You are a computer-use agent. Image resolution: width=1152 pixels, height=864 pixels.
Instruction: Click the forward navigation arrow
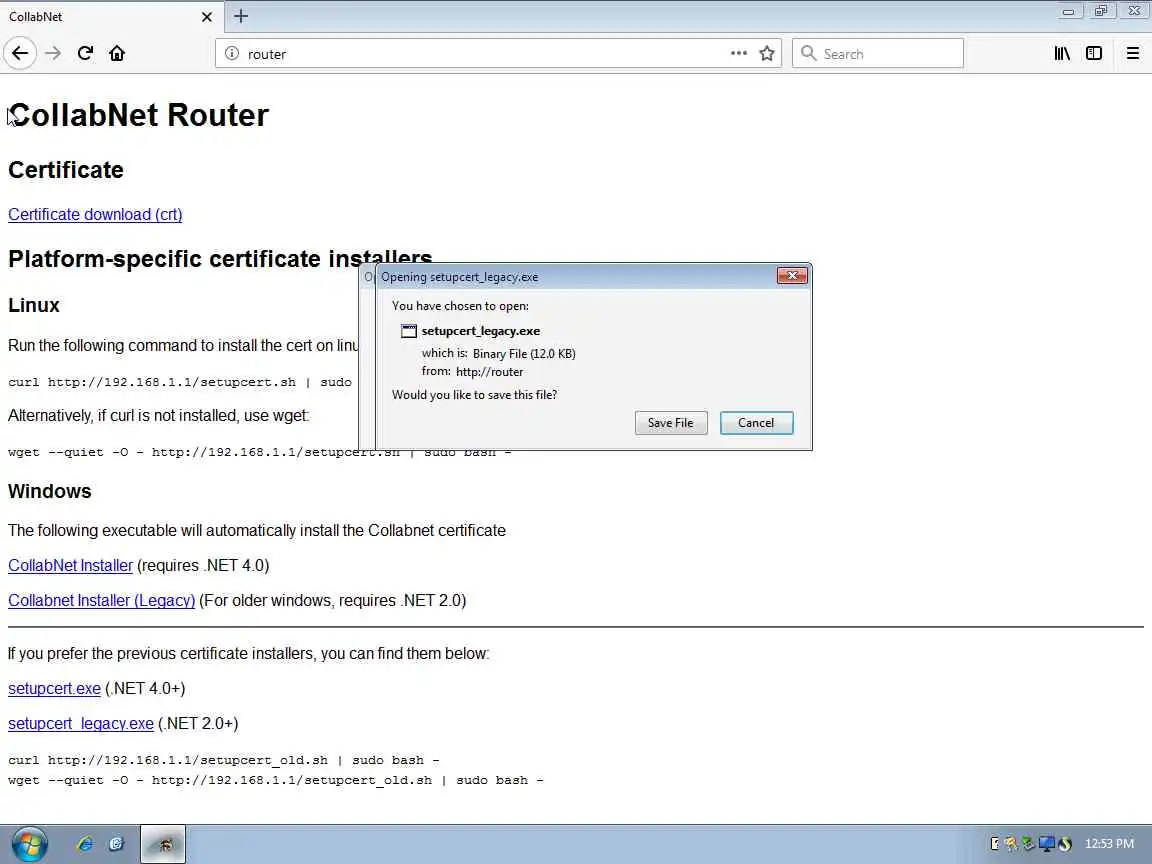click(53, 53)
